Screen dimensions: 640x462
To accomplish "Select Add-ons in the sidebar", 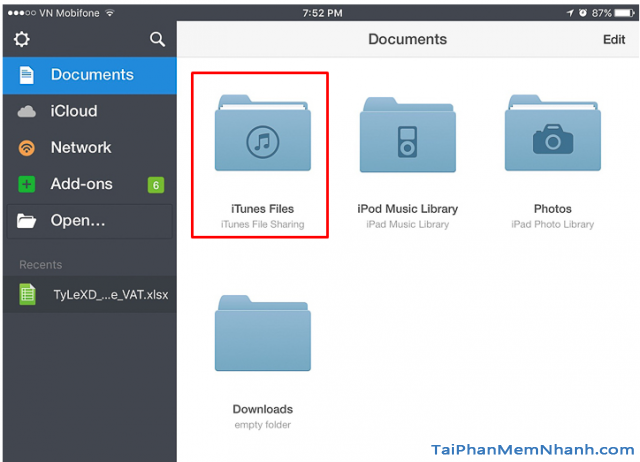I will click(x=90, y=184).
